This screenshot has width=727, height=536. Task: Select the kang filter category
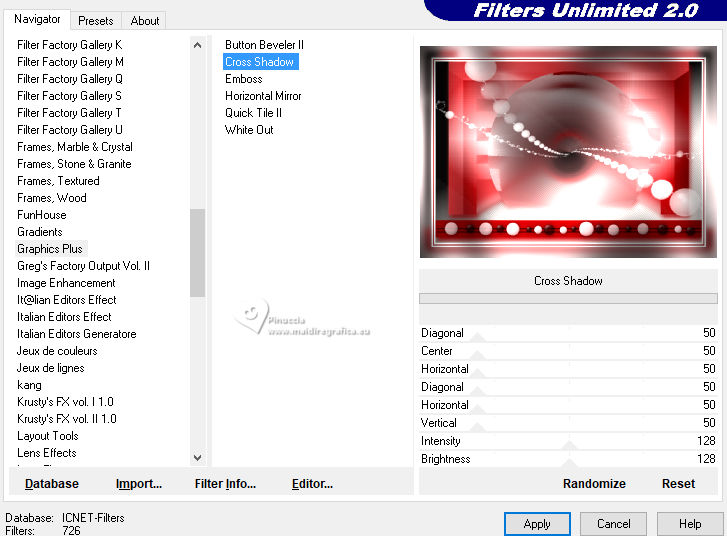29,385
